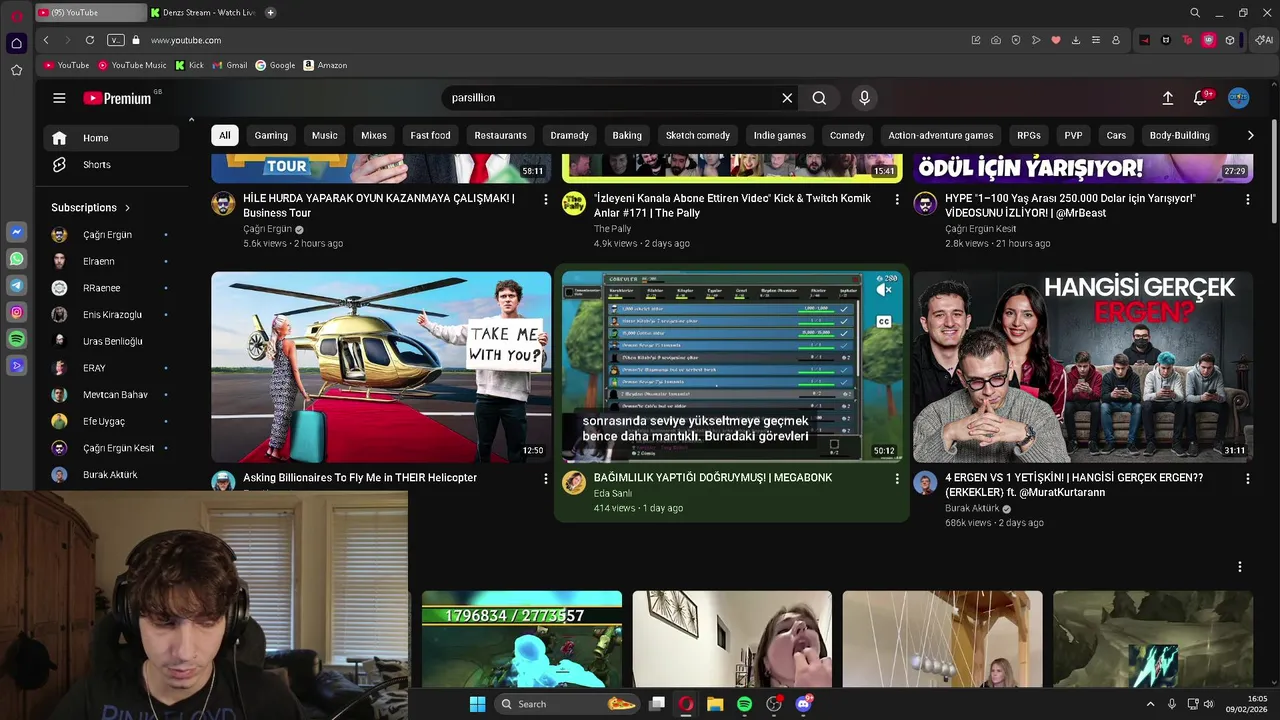The image size is (1280, 720).
Task: Open the Create upload icon
Action: (x=1167, y=98)
